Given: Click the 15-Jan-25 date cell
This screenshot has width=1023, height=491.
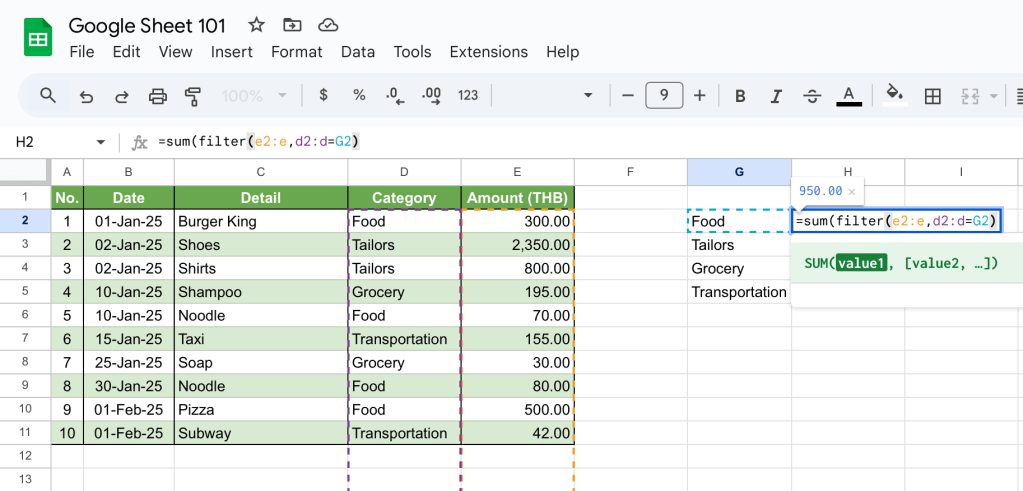Looking at the screenshot, I should 129,339.
